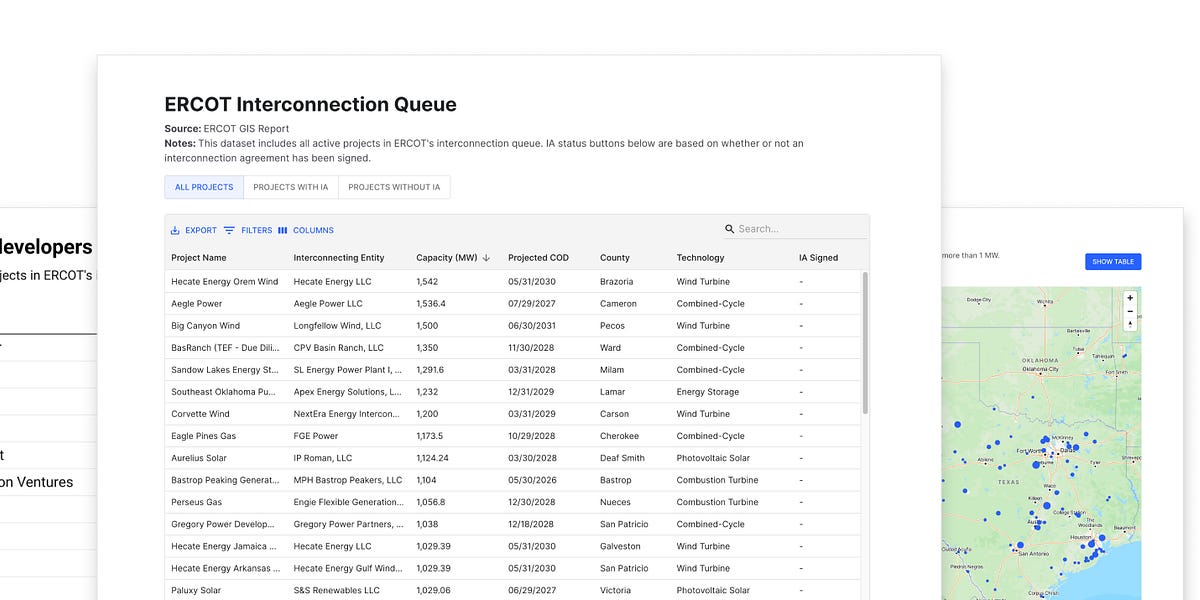Click the 07/29/2027 projected COD date
Image resolution: width=1200 pixels, height=600 pixels.
(x=532, y=304)
